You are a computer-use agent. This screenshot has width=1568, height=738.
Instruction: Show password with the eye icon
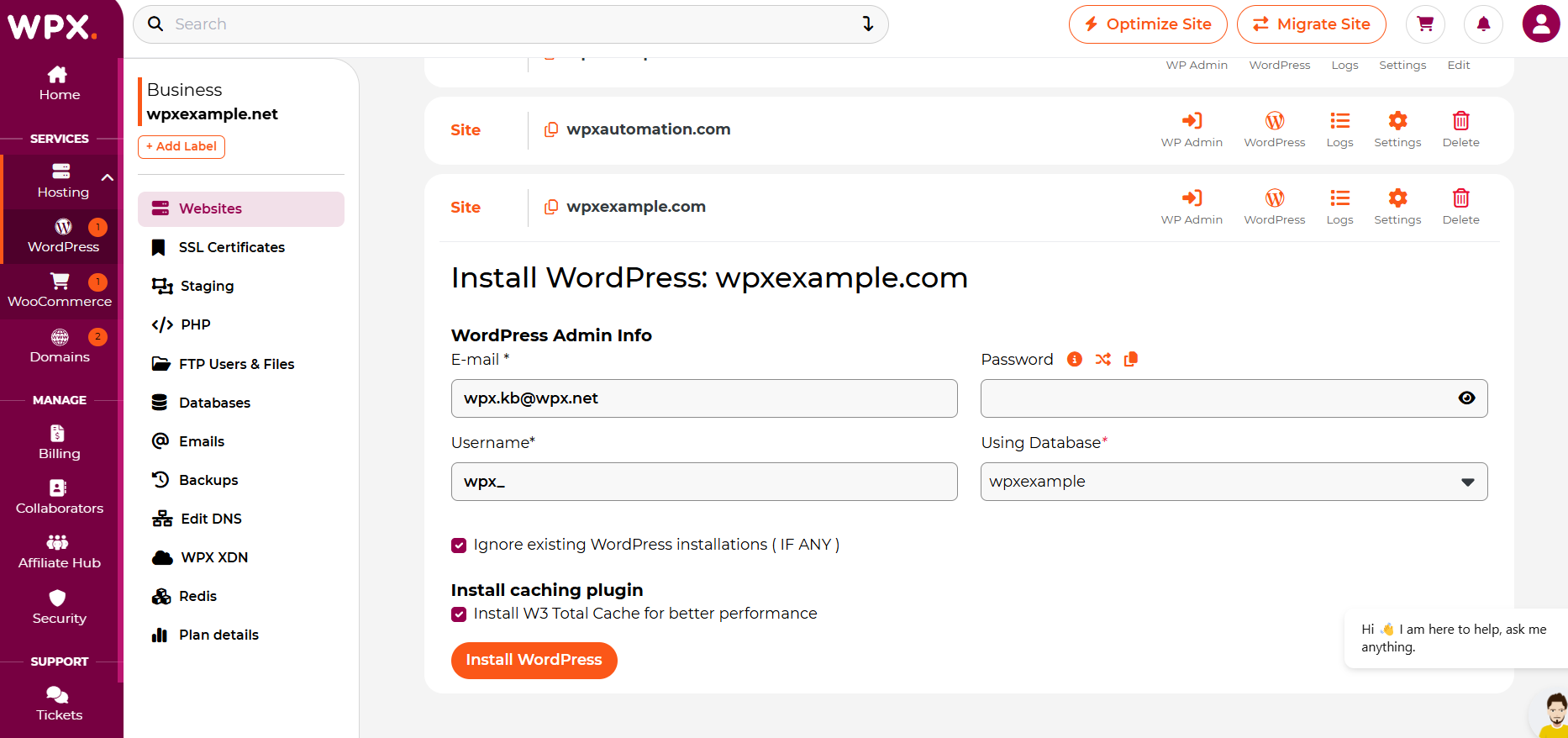pos(1466,398)
